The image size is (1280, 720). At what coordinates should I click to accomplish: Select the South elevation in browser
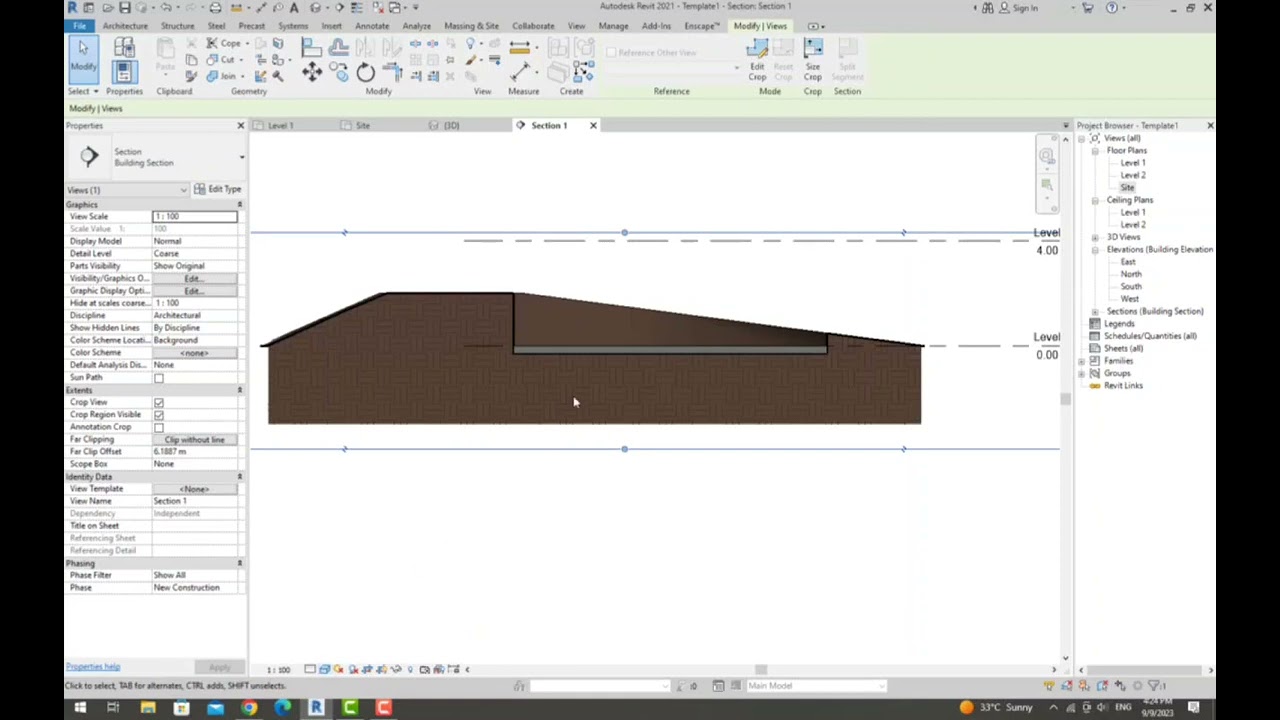(x=1131, y=287)
